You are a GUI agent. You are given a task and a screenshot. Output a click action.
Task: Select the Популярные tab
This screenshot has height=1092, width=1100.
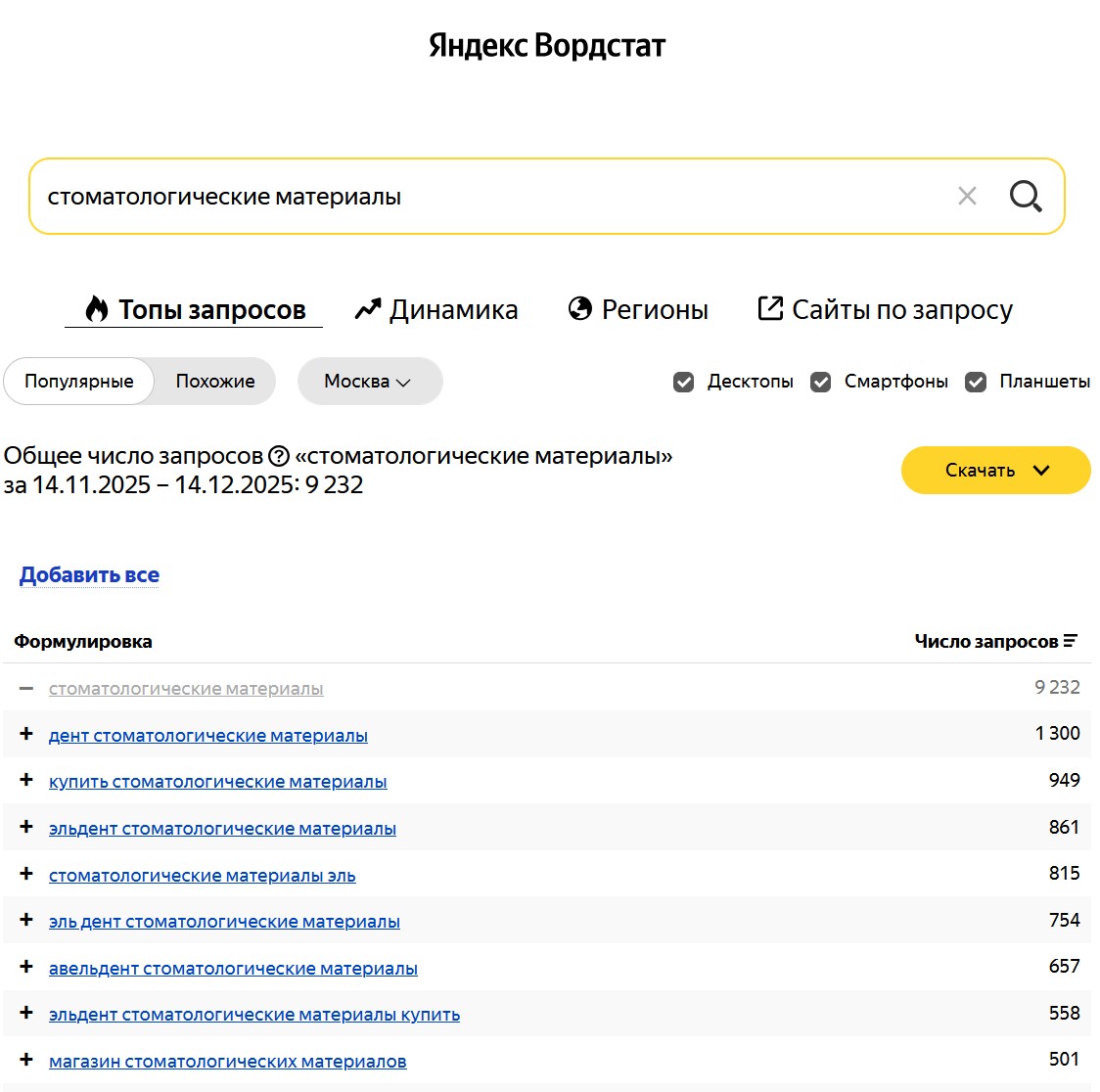[x=78, y=382]
